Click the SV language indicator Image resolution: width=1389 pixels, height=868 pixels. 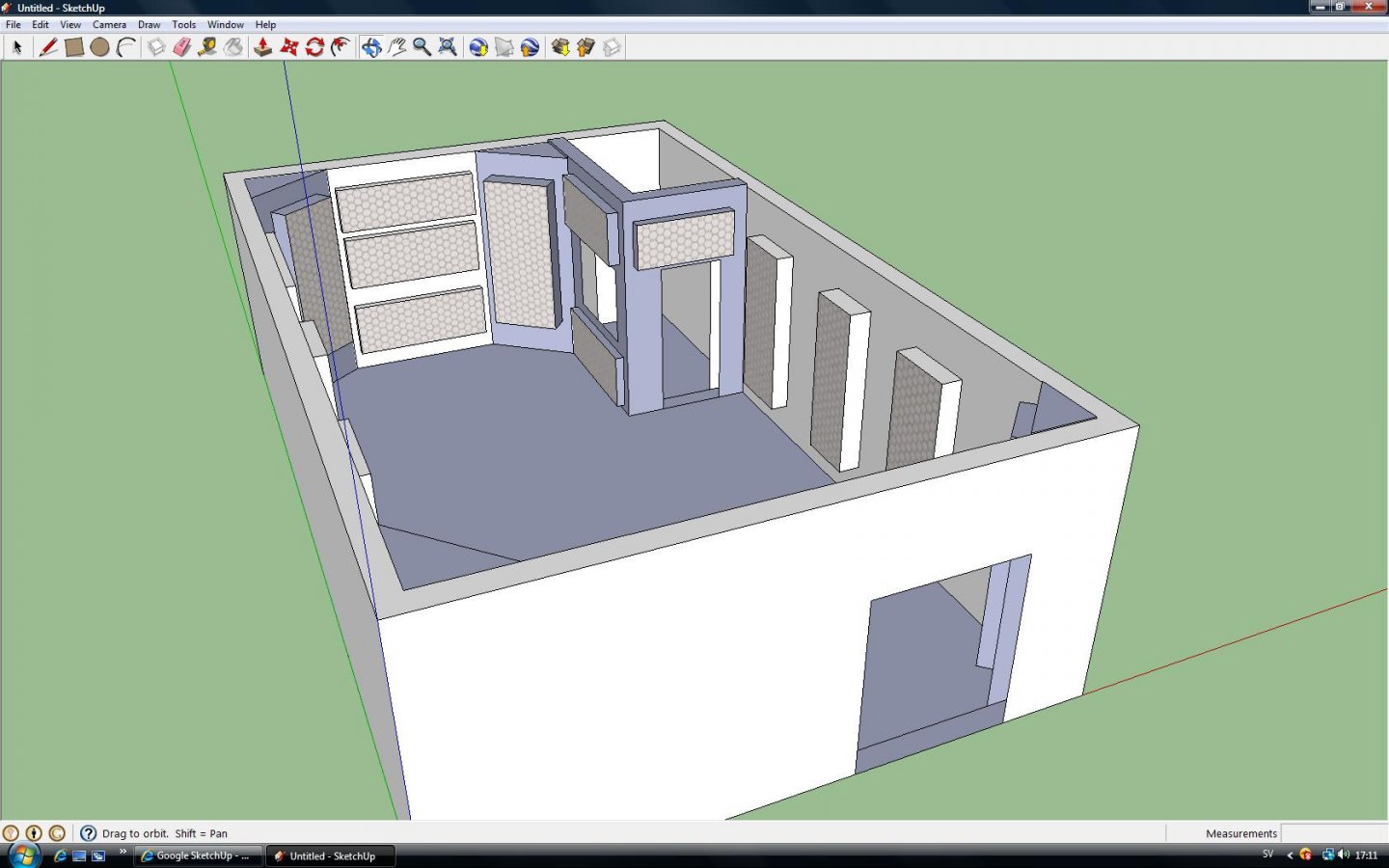pyautogui.click(x=1267, y=854)
